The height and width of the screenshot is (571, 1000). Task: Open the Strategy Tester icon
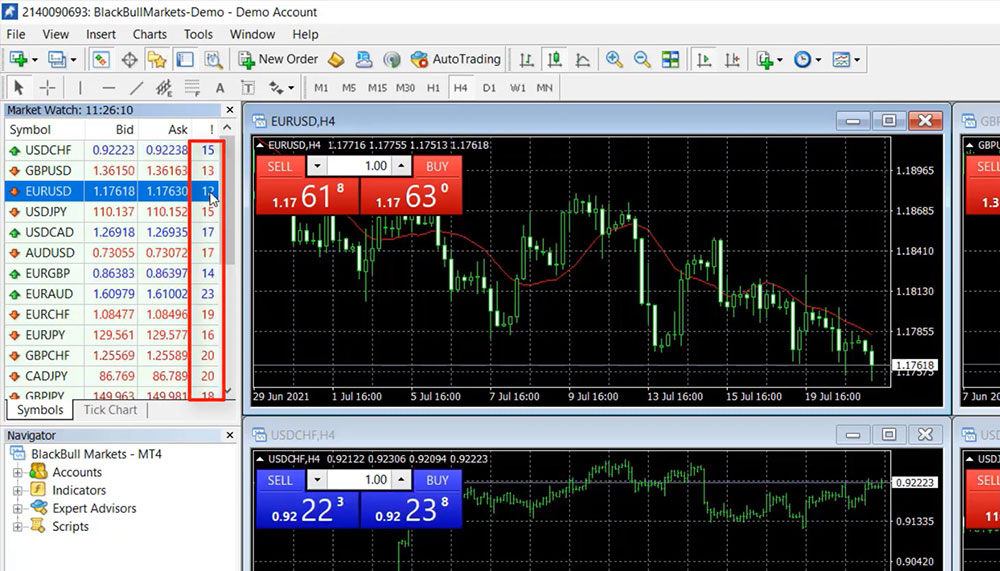point(213,59)
